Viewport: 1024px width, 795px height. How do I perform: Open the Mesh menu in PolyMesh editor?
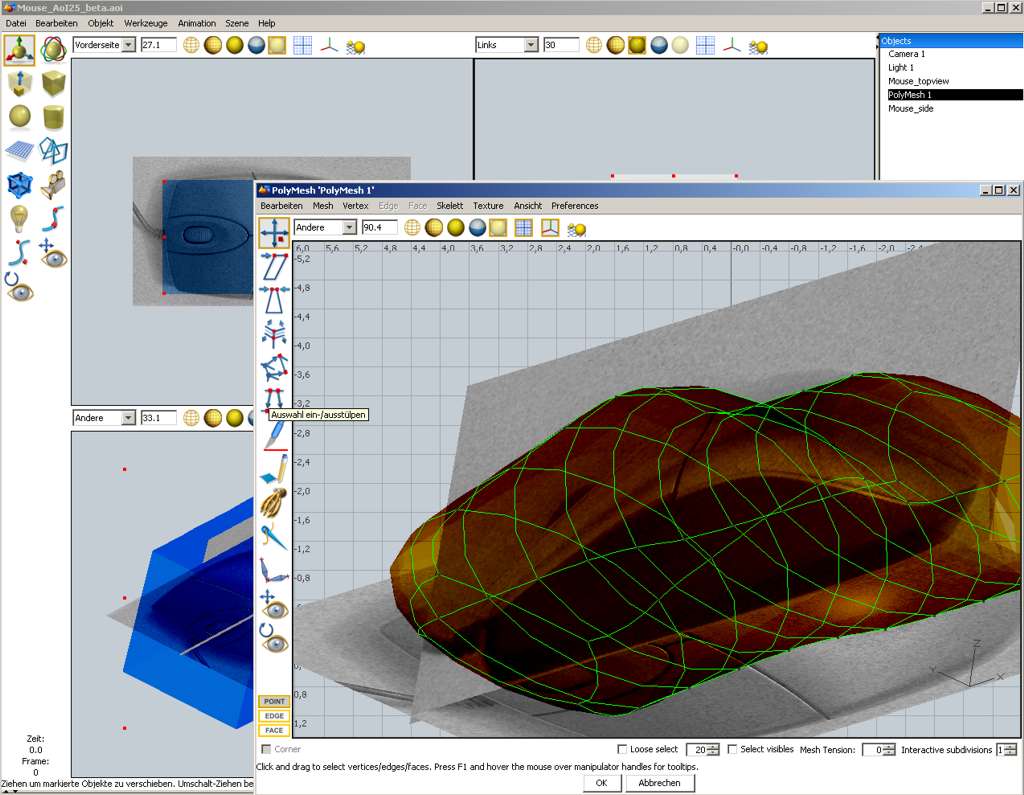(323, 206)
